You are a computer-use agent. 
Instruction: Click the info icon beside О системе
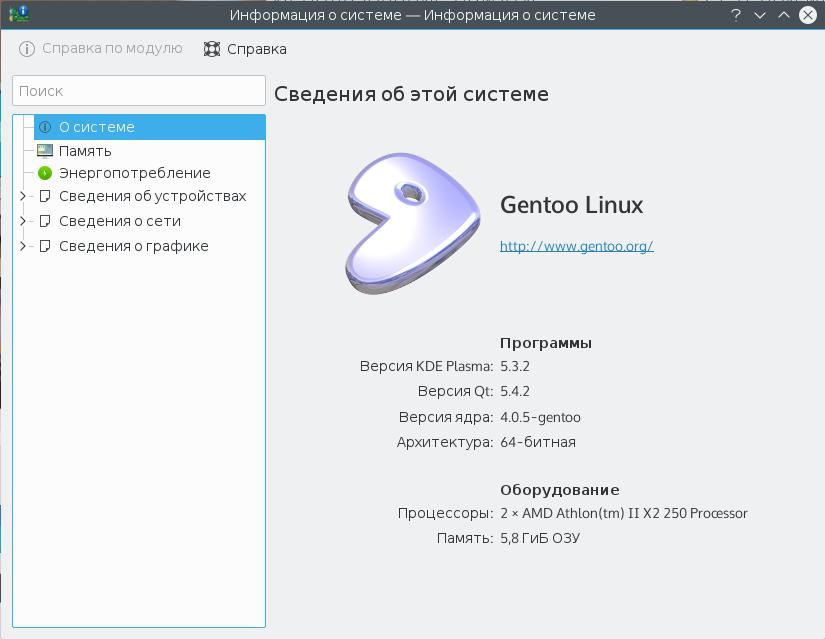[44, 128]
